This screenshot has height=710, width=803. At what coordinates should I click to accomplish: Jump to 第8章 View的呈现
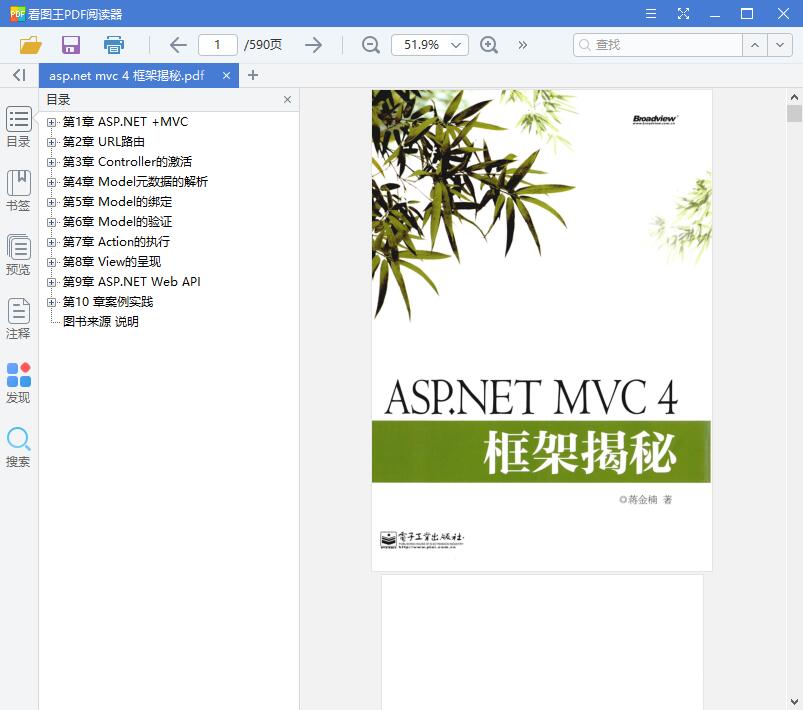click(x=112, y=262)
